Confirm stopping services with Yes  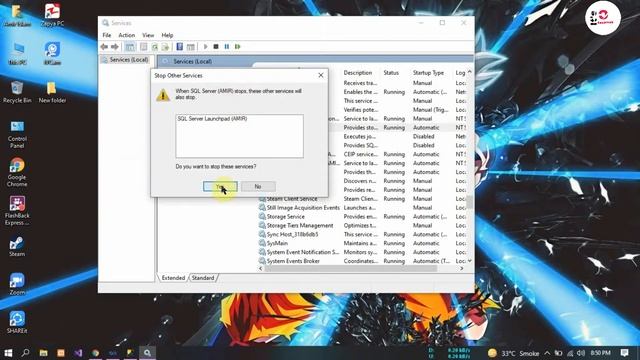220,187
